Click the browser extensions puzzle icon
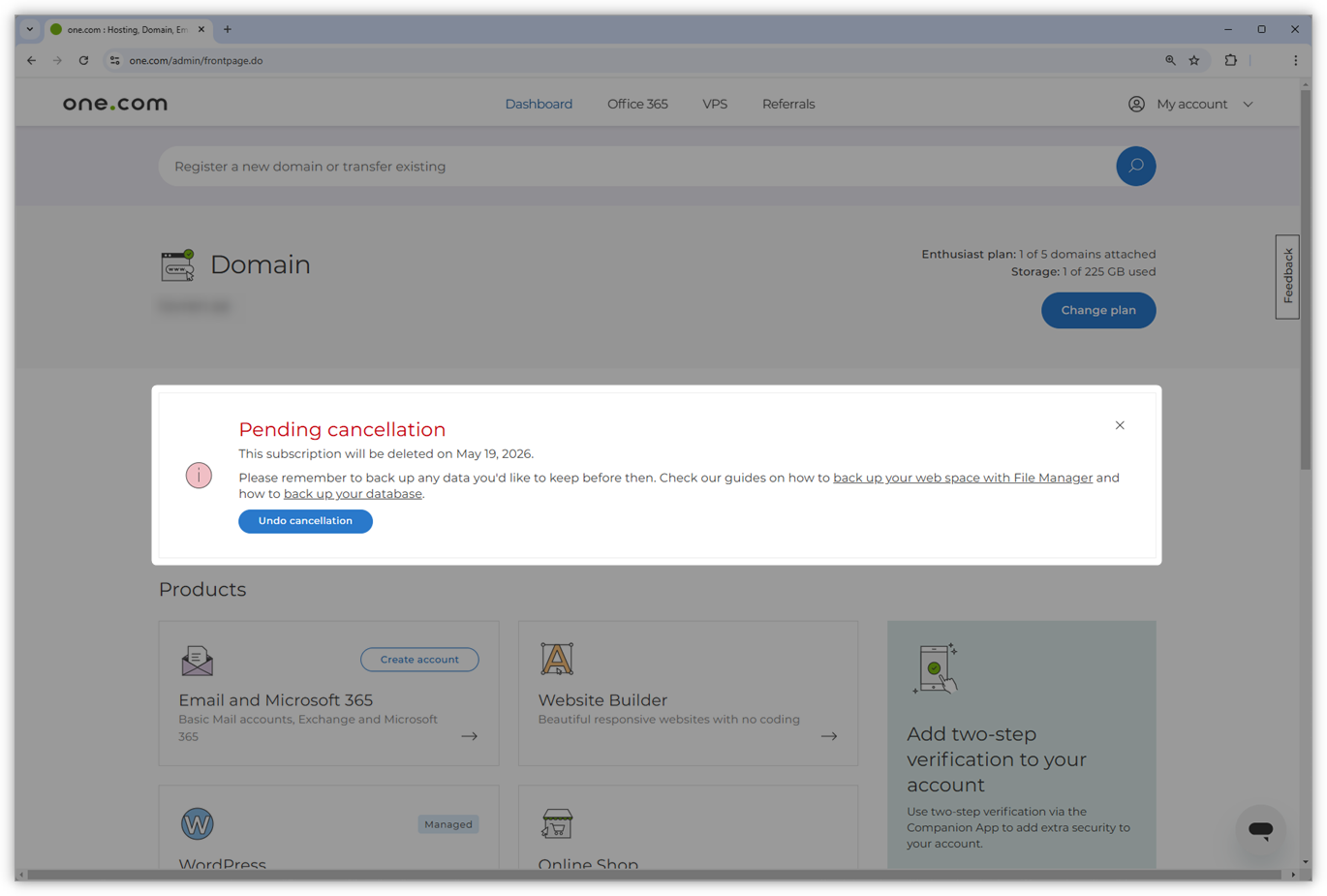This screenshot has width=1327, height=896. tap(1230, 60)
